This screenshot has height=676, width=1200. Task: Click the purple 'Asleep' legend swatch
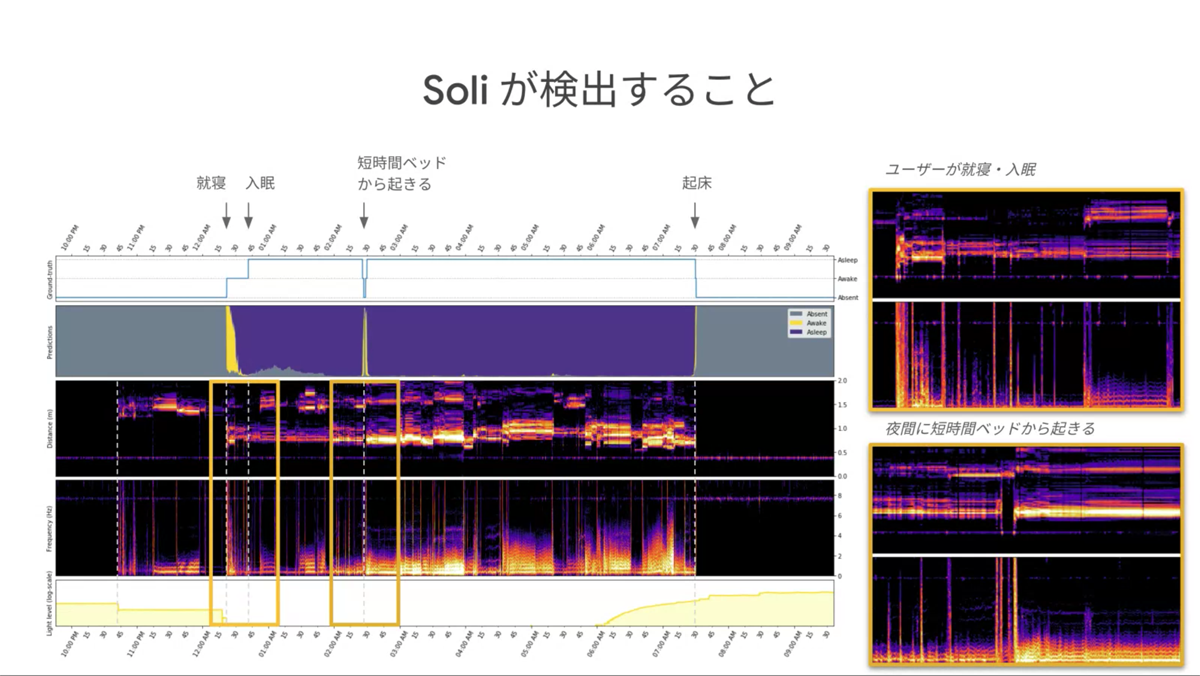coord(796,332)
